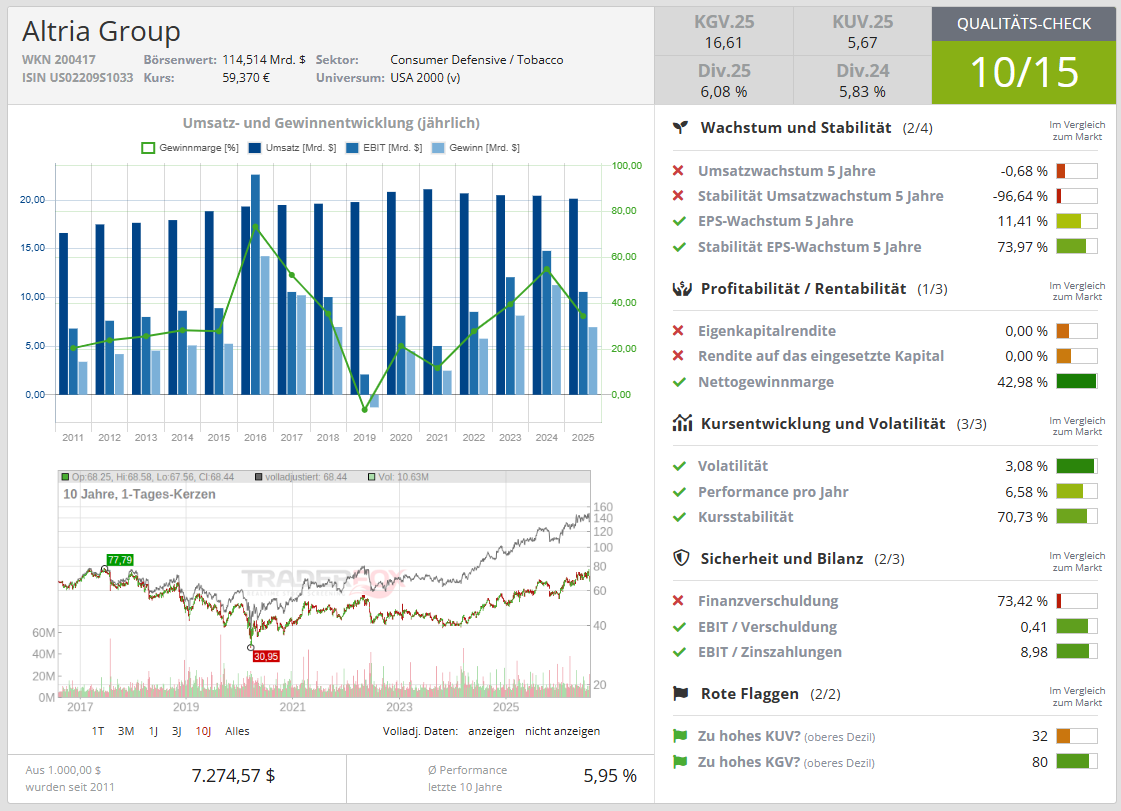This screenshot has width=1121, height=811.
Task: Click 'anzeigen' for Volladj. Daten
Action: click(491, 731)
